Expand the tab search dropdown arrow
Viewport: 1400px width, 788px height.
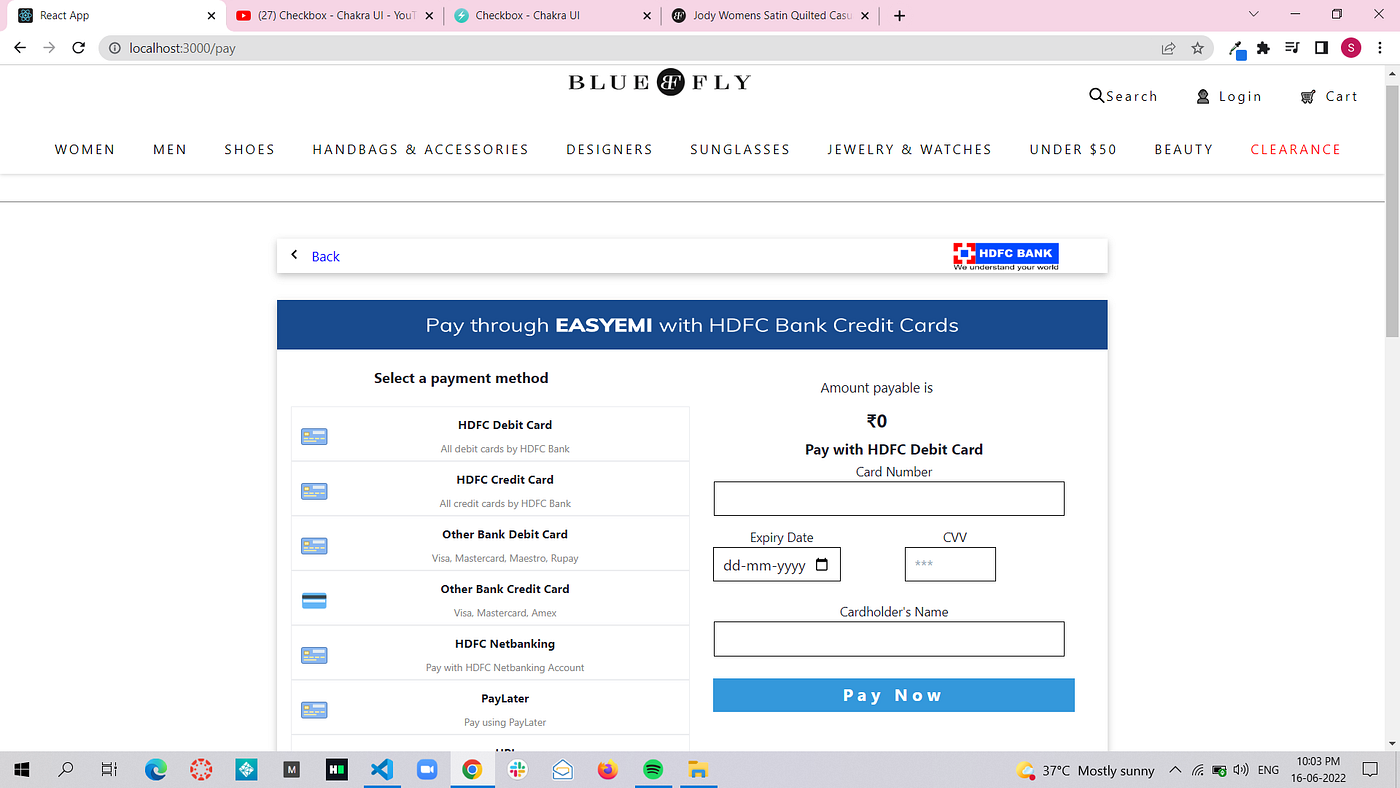point(1255,15)
